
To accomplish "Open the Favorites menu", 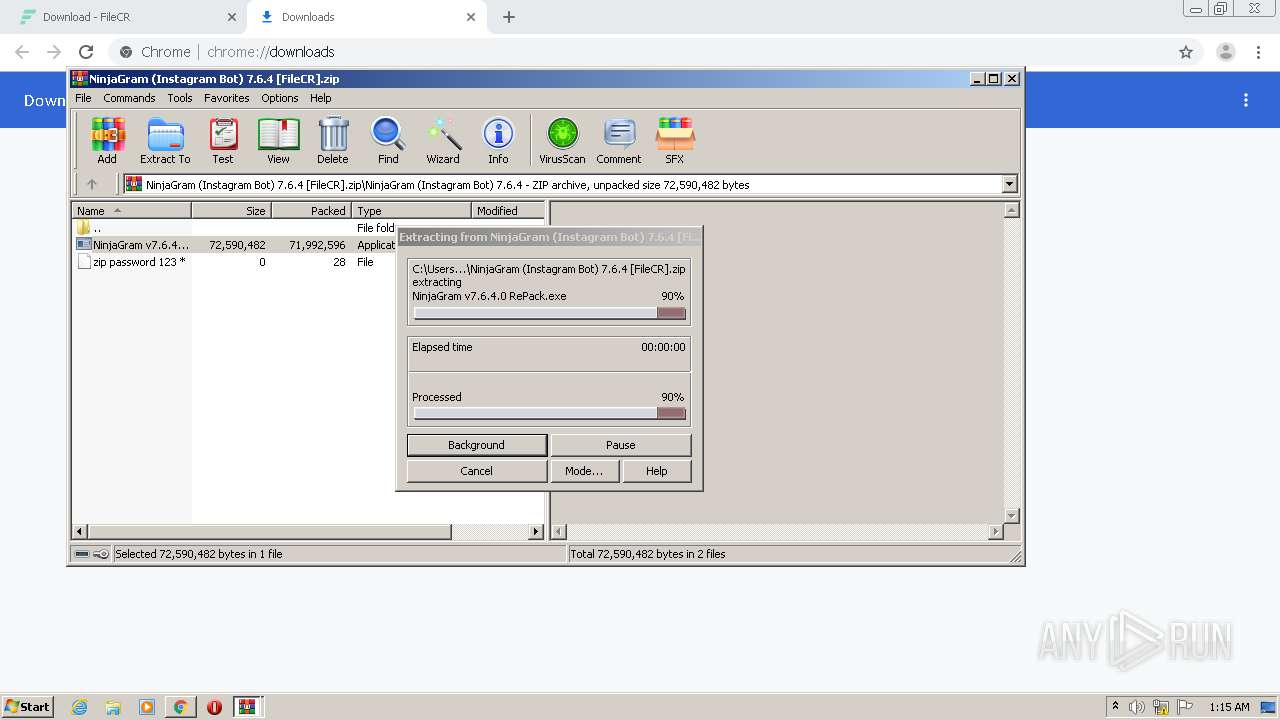I will coord(227,98).
